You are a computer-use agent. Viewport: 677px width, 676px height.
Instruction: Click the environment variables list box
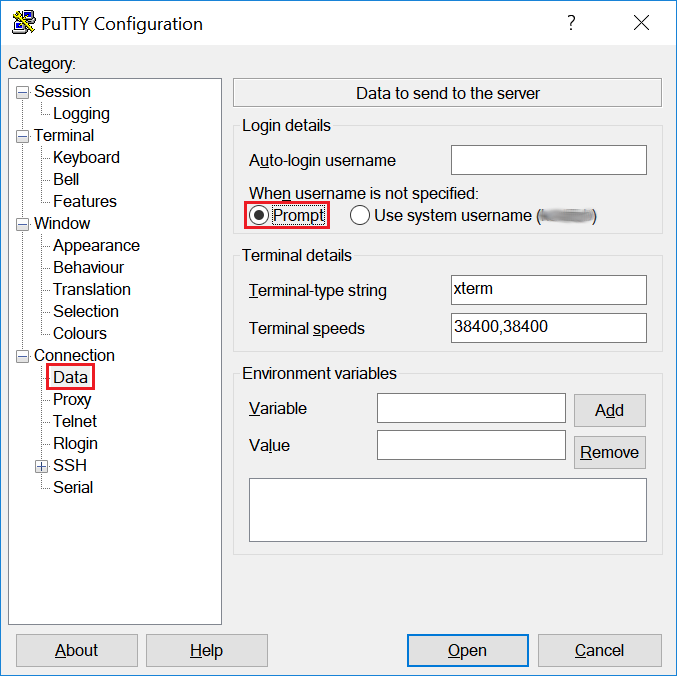click(447, 509)
